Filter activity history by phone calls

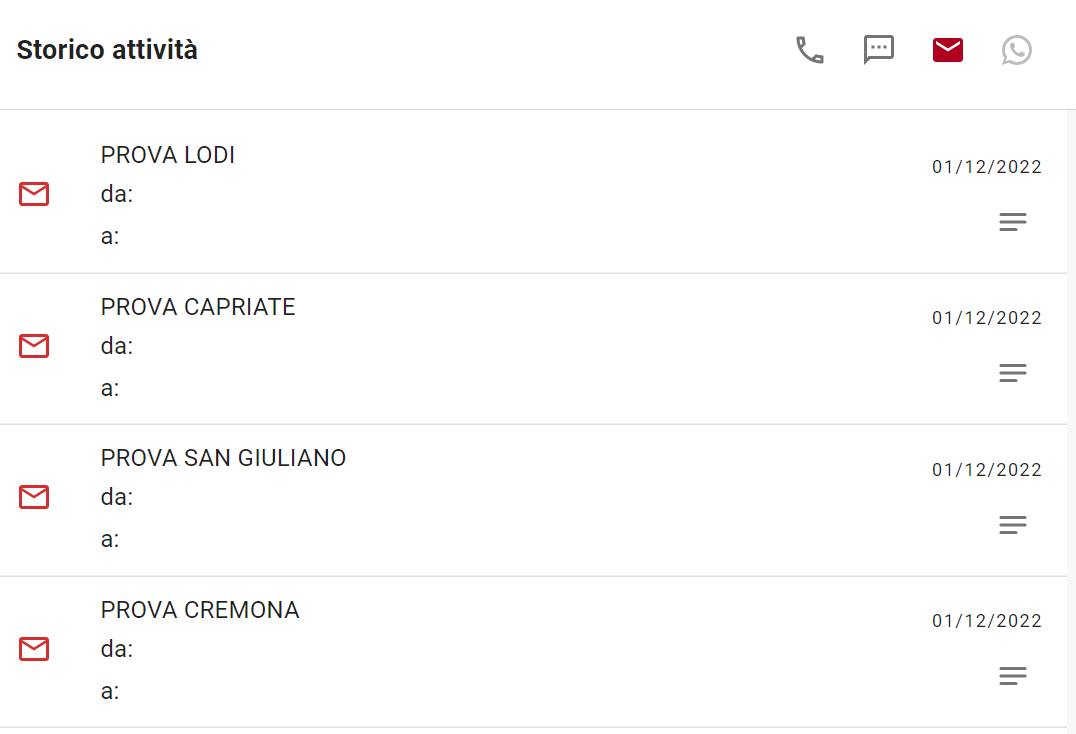click(x=809, y=50)
